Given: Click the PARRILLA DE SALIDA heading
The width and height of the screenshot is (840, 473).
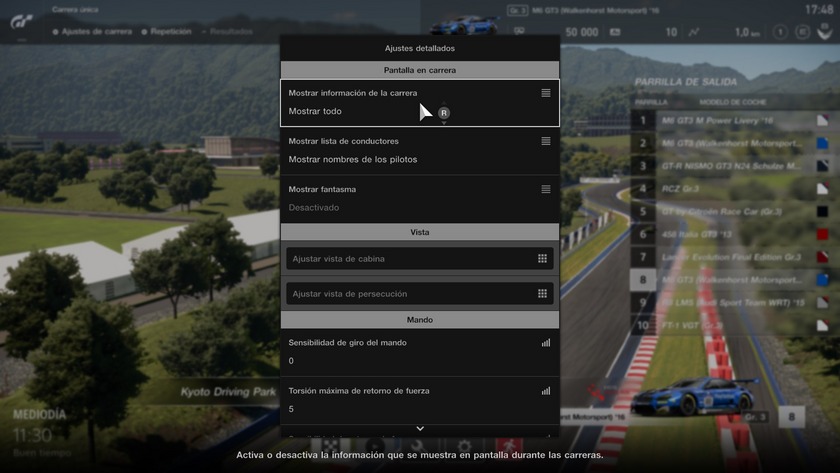Looking at the screenshot, I should click(x=686, y=82).
